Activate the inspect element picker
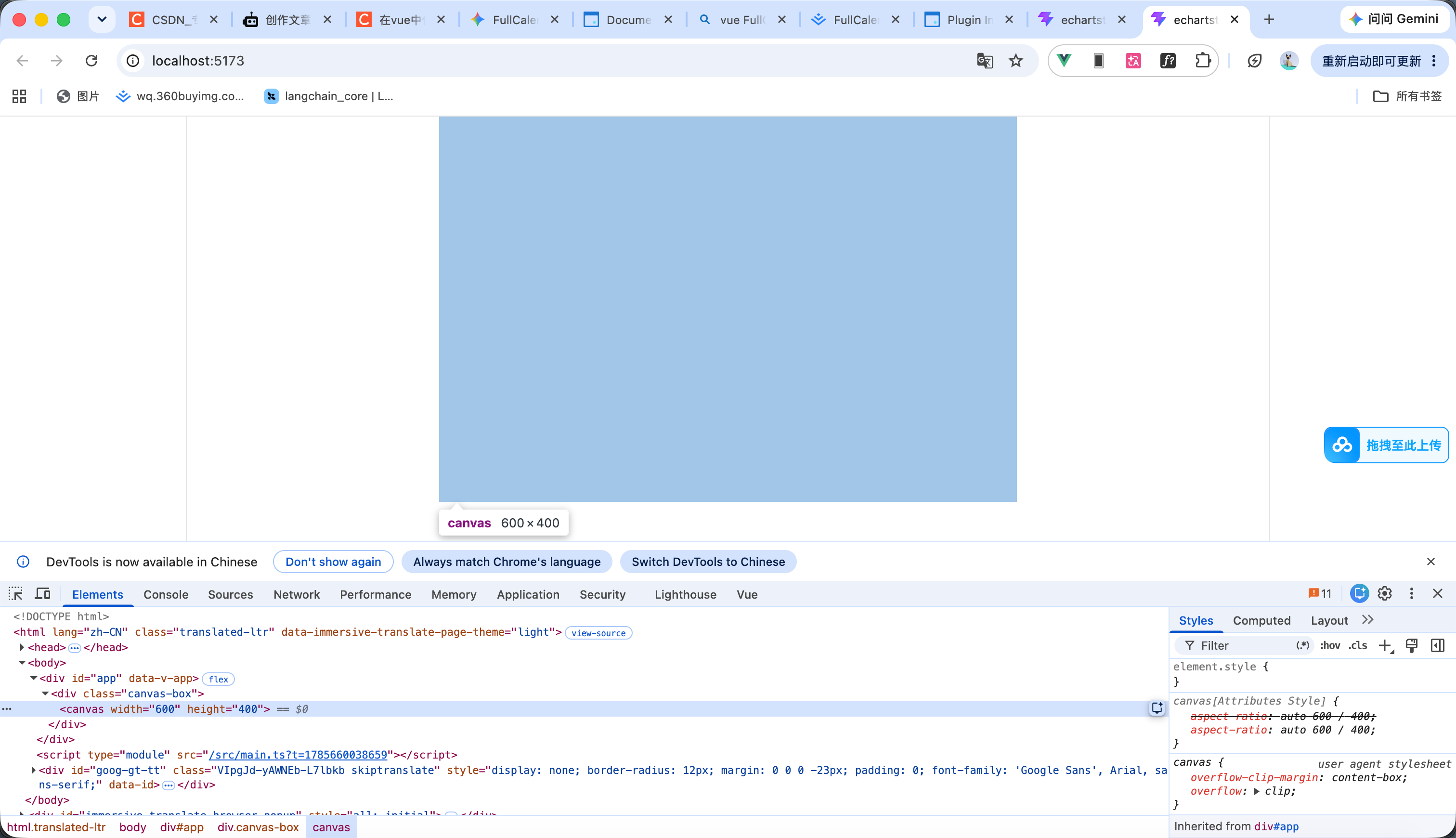The height and width of the screenshot is (838, 1456). (x=15, y=594)
